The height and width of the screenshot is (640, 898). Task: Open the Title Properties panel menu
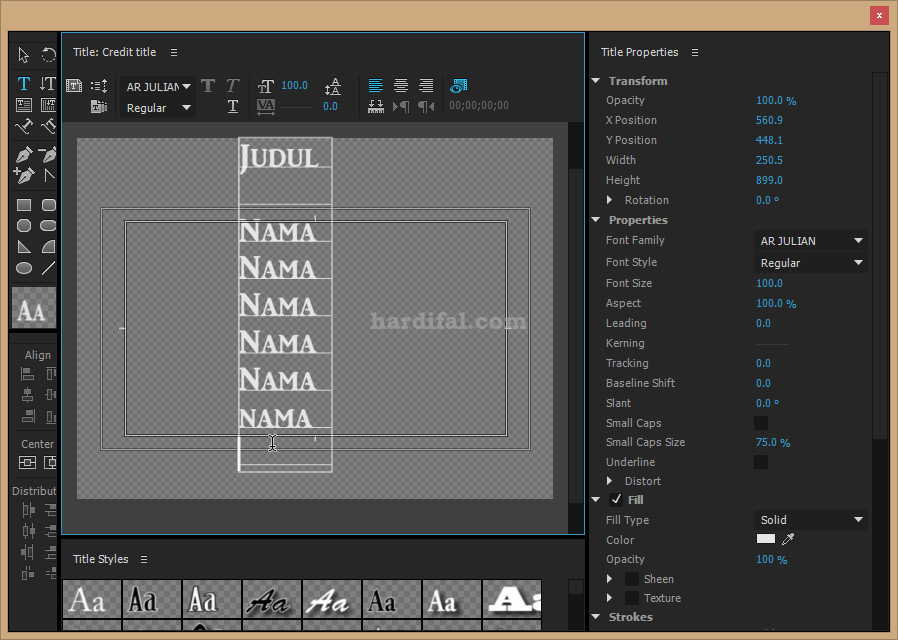(695, 52)
